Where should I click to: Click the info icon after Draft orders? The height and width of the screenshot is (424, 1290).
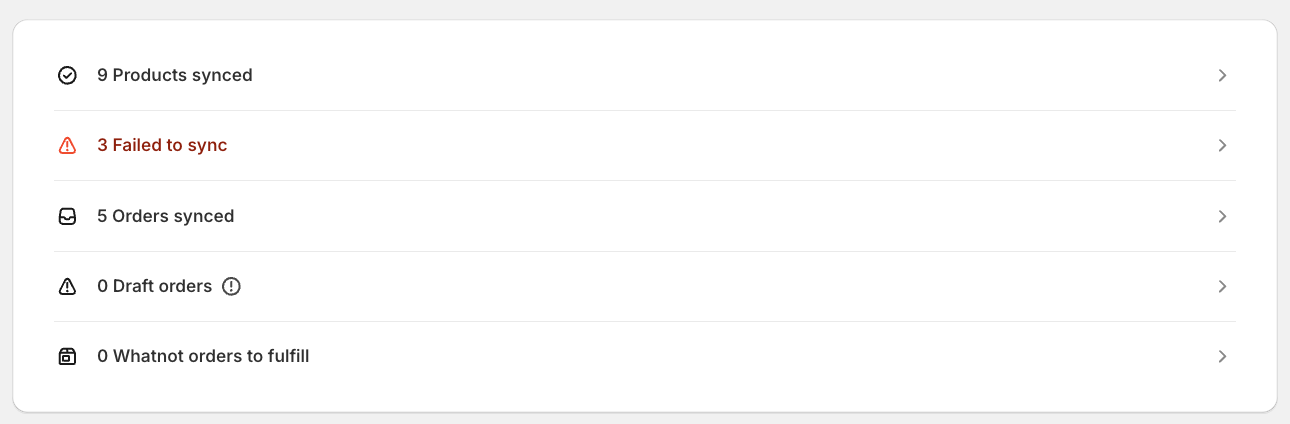231,287
